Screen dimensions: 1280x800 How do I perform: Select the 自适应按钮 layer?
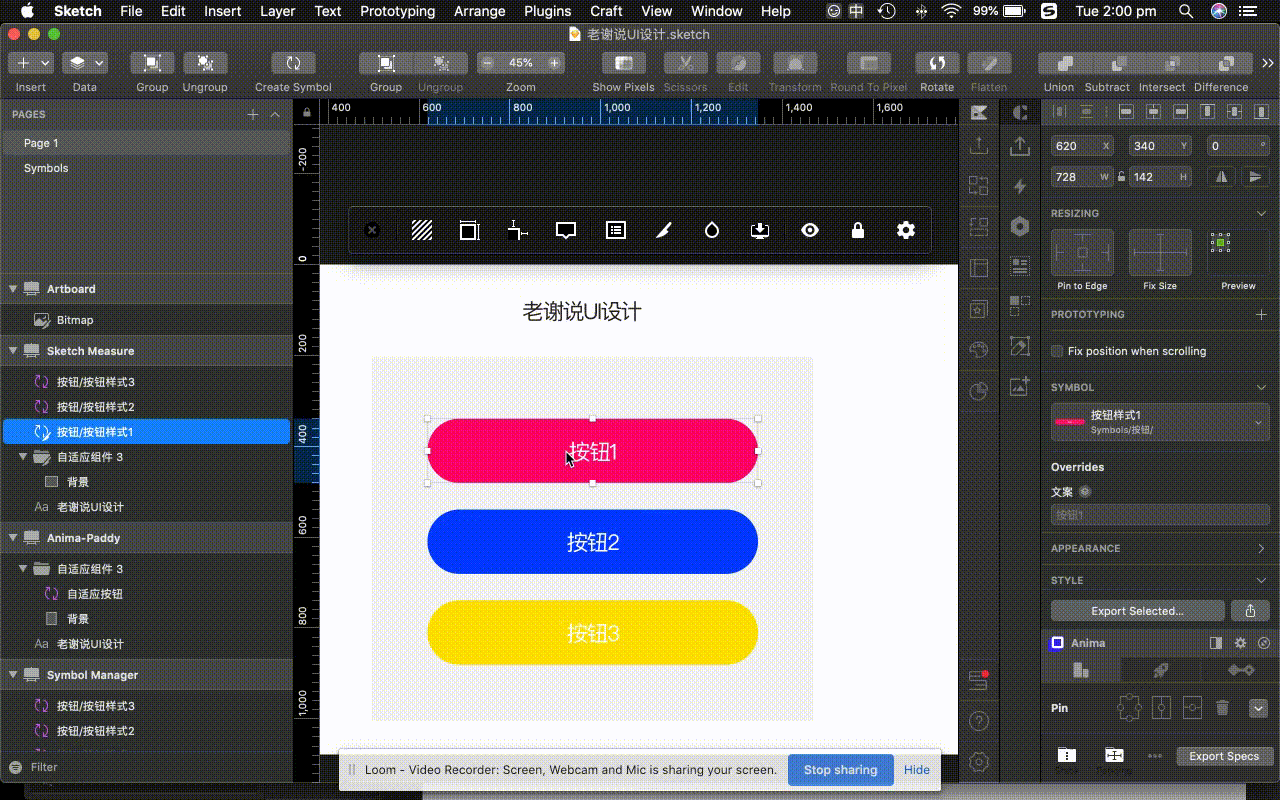coord(147,594)
